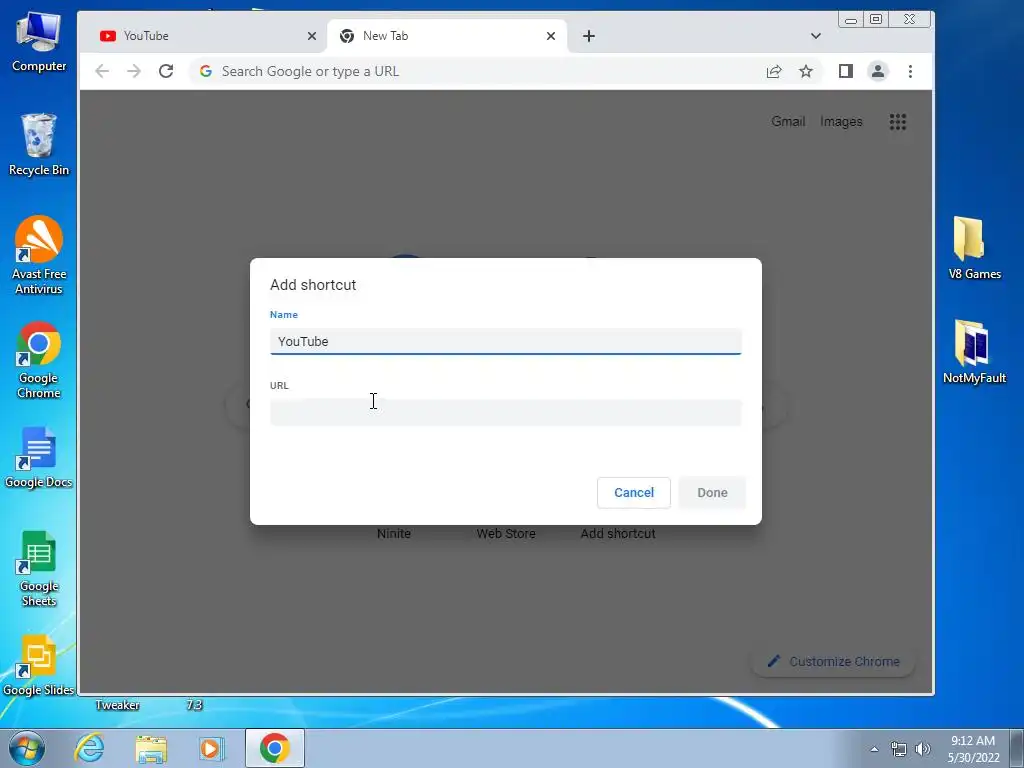This screenshot has height=768, width=1024.
Task: Select the V8 Games folder
Action: tap(974, 248)
